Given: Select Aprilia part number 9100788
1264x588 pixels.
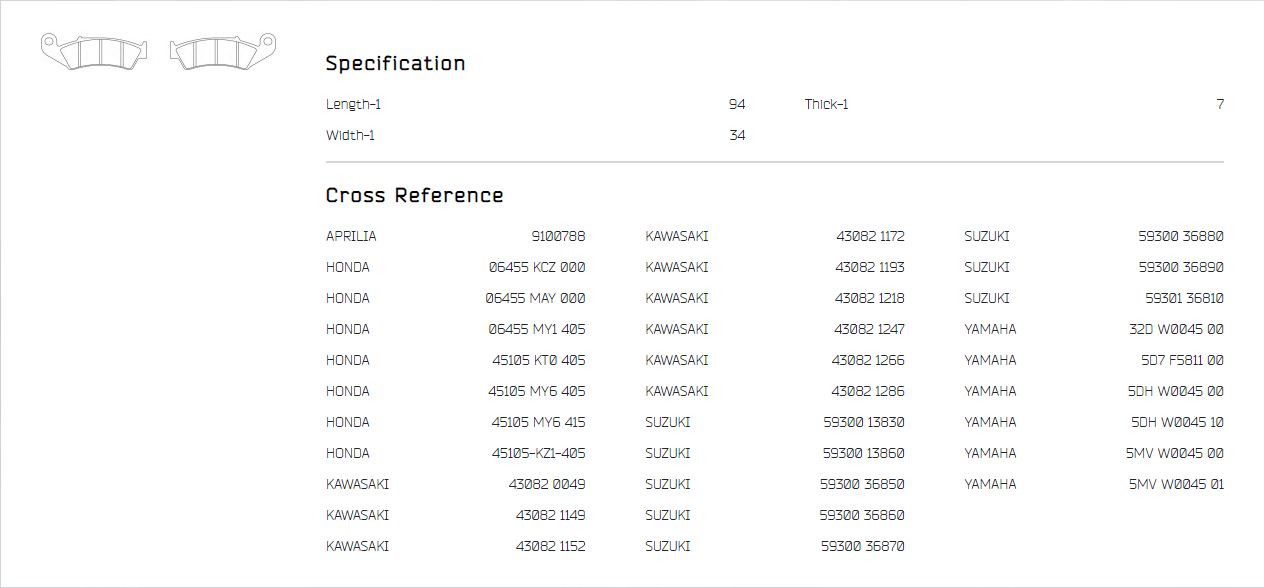Looking at the screenshot, I should (x=558, y=237).
